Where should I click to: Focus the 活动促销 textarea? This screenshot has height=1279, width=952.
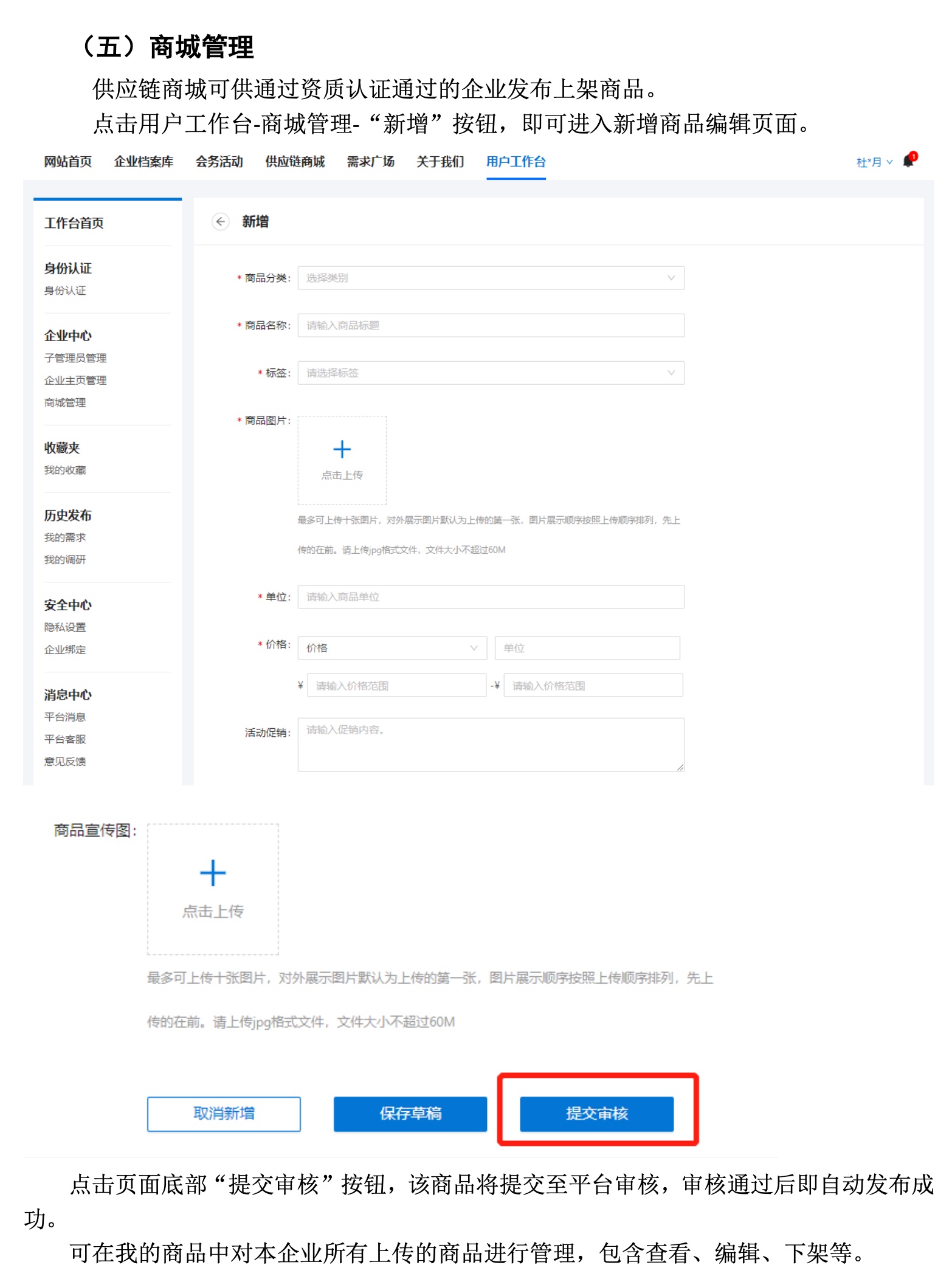[491, 745]
